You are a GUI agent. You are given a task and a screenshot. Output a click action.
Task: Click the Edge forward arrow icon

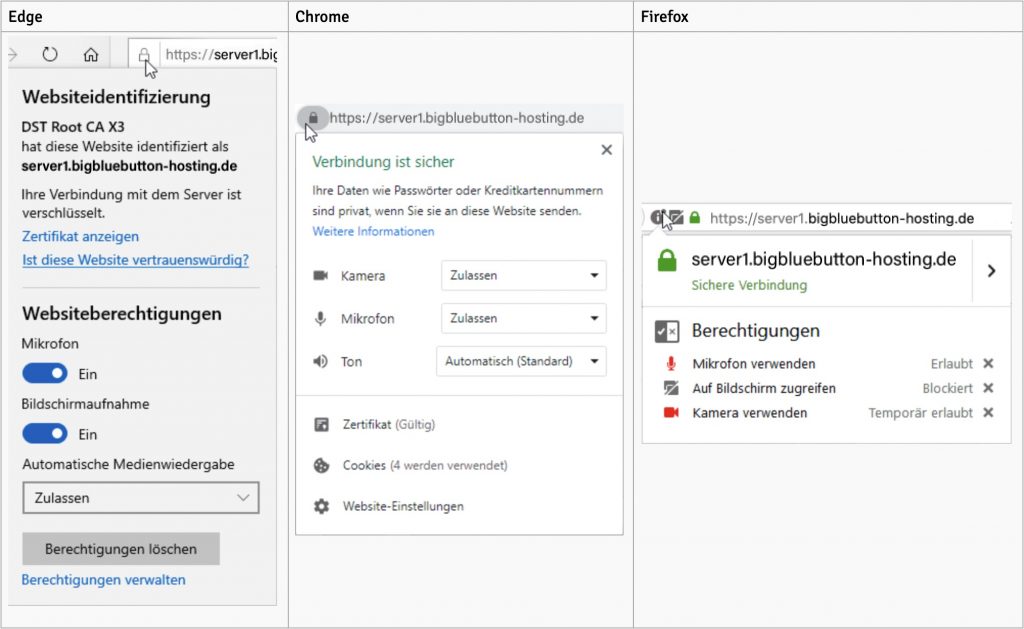pos(12,54)
